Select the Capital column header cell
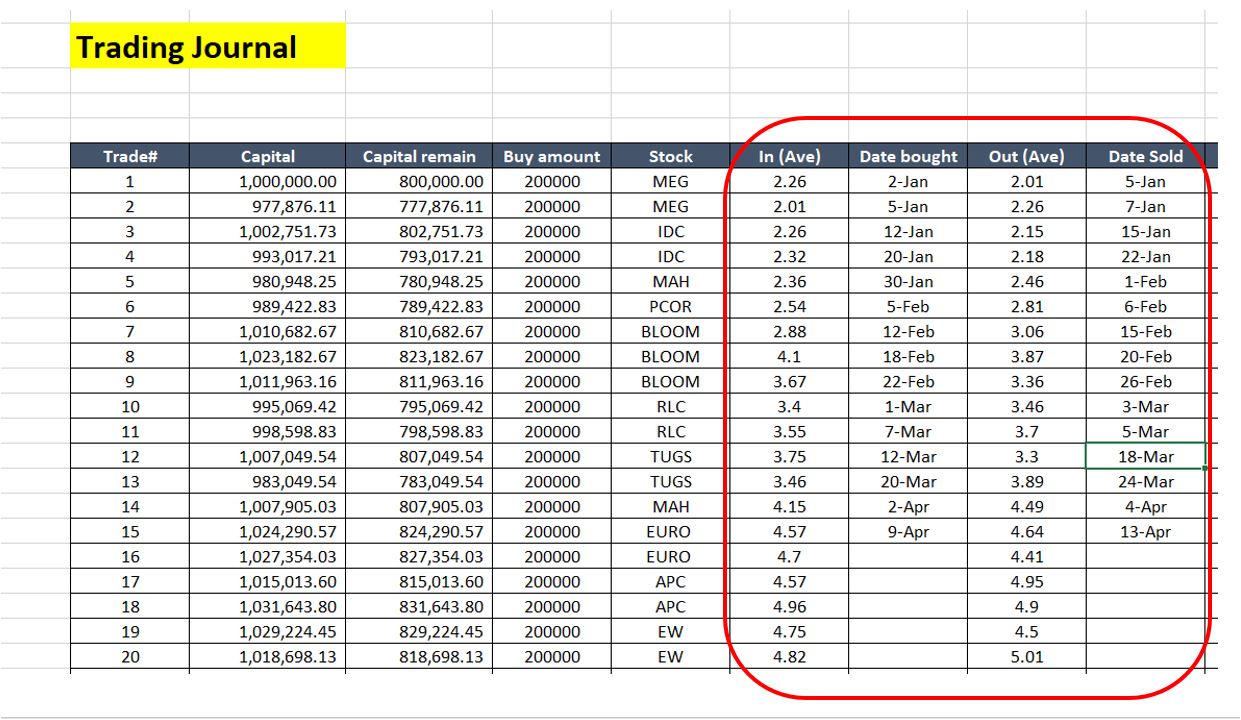This screenshot has height=720, width=1241. click(265, 156)
